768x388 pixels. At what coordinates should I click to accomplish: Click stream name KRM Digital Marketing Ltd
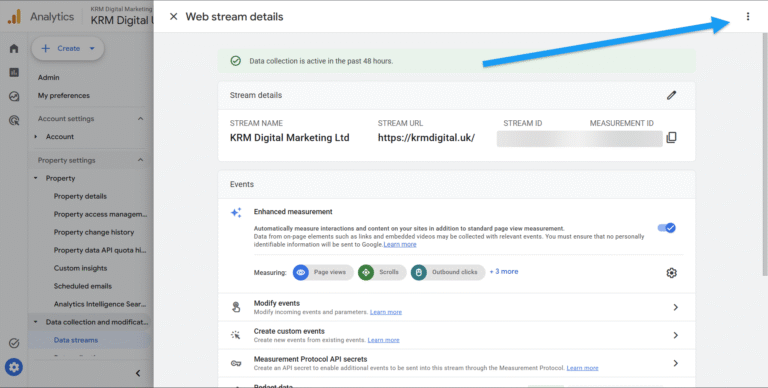(x=289, y=138)
